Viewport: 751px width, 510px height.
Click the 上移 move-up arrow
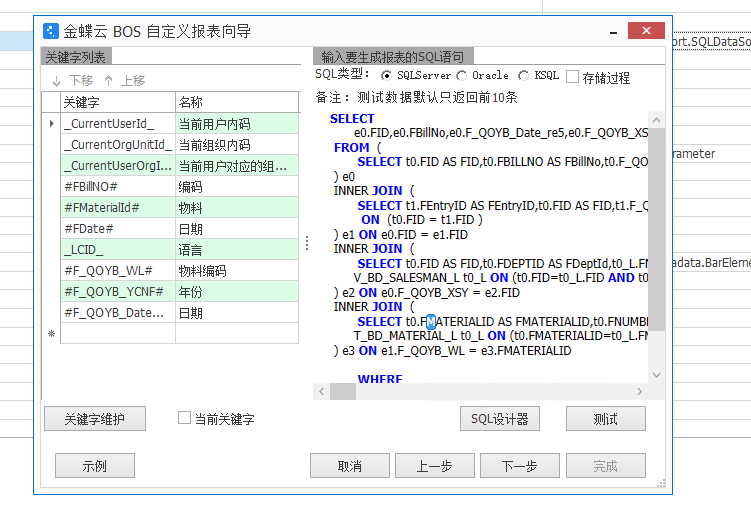(x=109, y=80)
